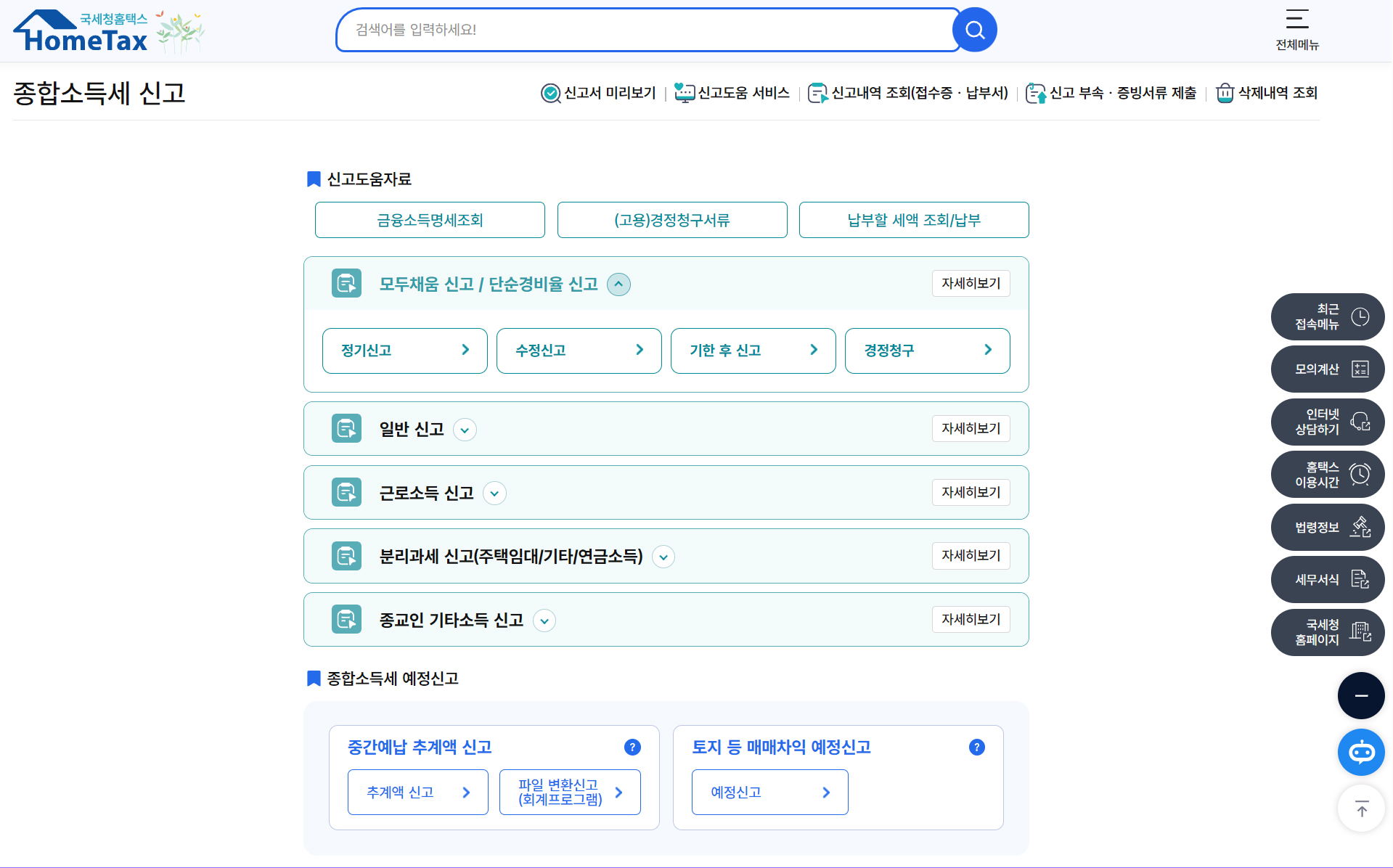Click the 국세청 홈페이지 sidebar icon
This screenshot has width=1393, height=868.
[1360, 632]
